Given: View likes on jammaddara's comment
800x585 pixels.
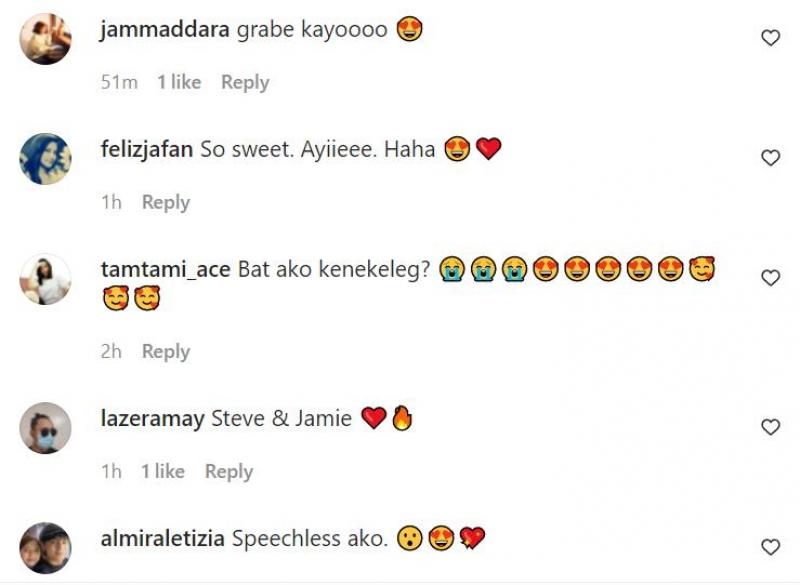Looking at the screenshot, I should pos(179,82).
